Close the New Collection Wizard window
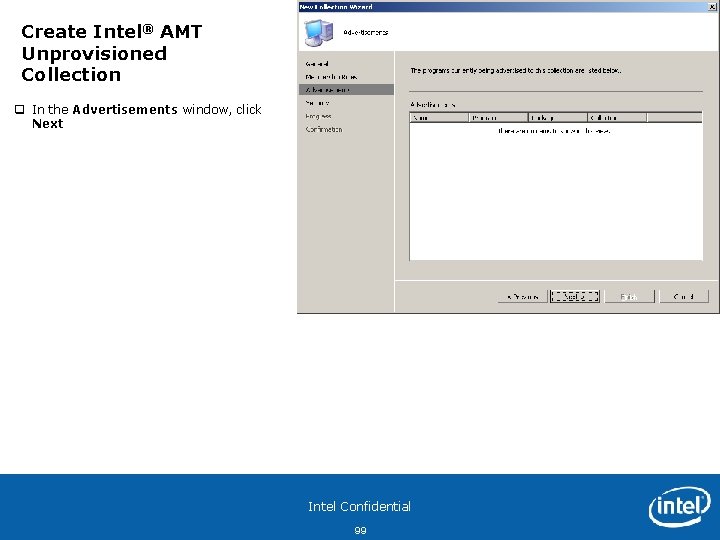The width and height of the screenshot is (720, 540). pyautogui.click(x=713, y=6)
